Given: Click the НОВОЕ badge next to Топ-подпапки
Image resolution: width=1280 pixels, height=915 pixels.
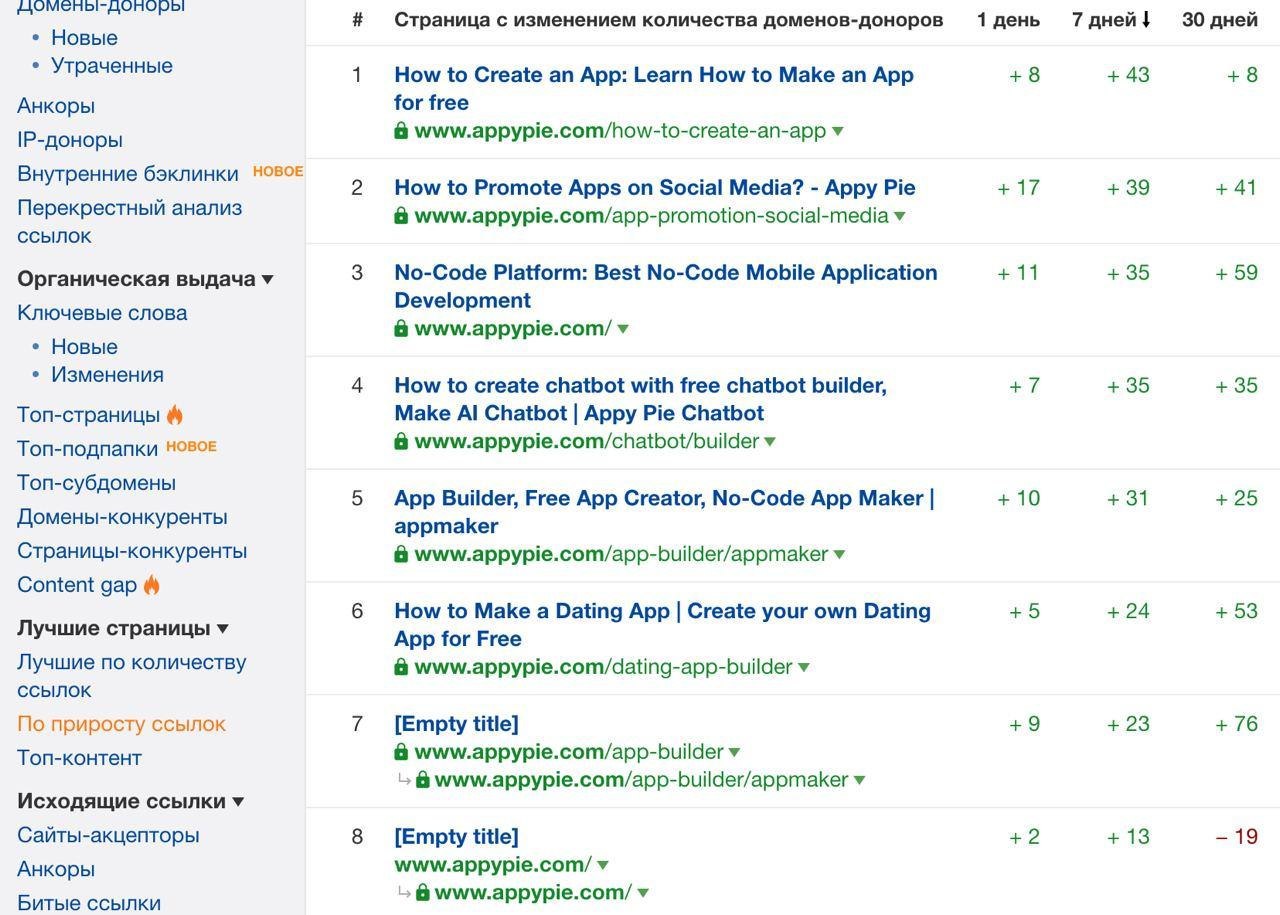Looking at the screenshot, I should [191, 446].
